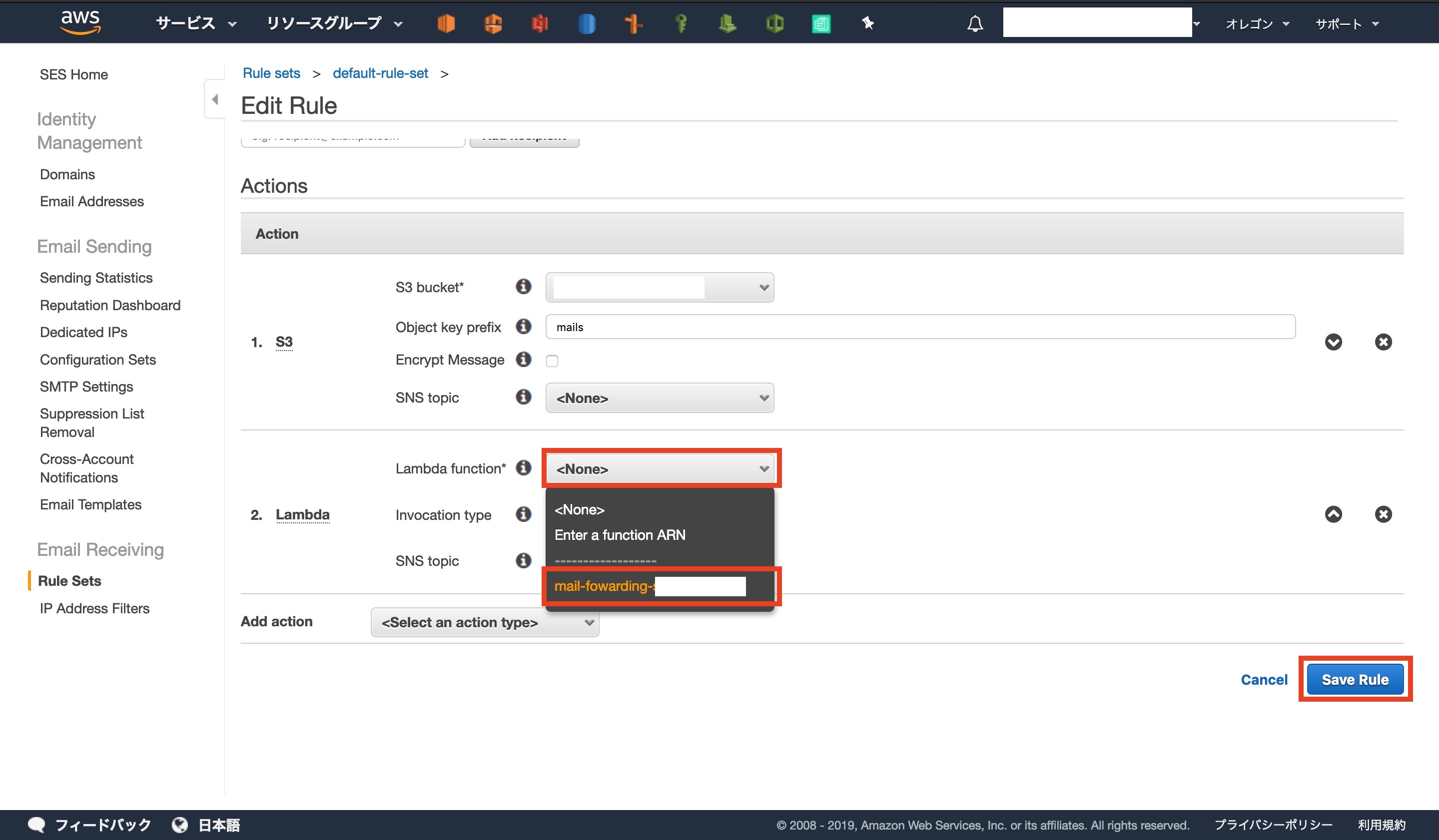The image size is (1439, 840).
Task: Click the notifications bell icon
Action: point(975,23)
